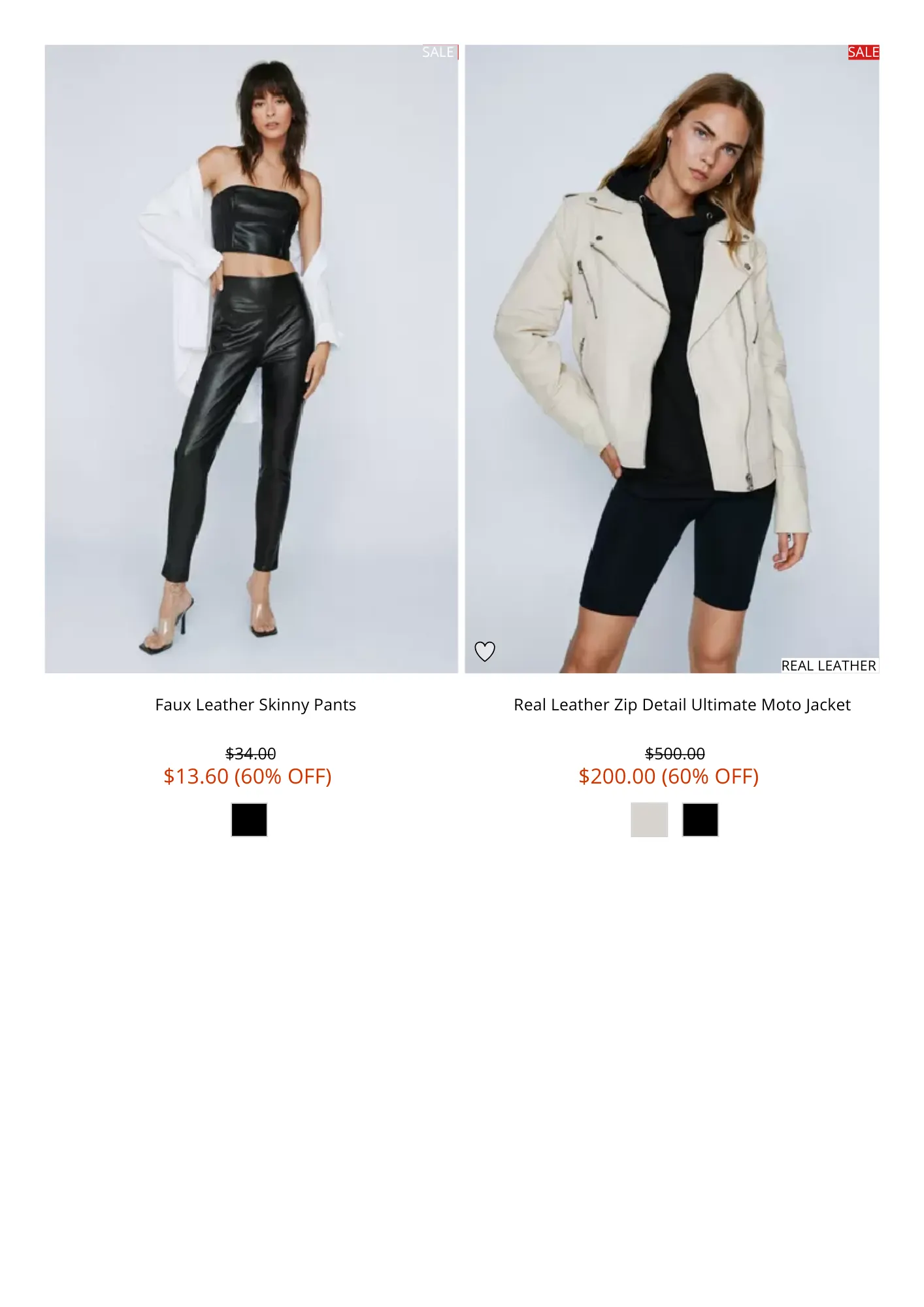Click the $200.00 (60% OFF) sale price
924x1307 pixels.
(x=668, y=776)
